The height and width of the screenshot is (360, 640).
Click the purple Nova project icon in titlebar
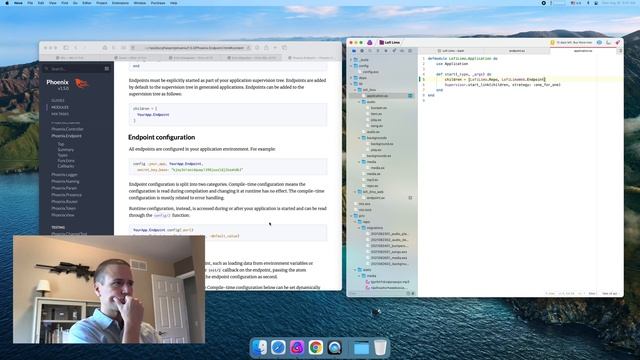370,42
